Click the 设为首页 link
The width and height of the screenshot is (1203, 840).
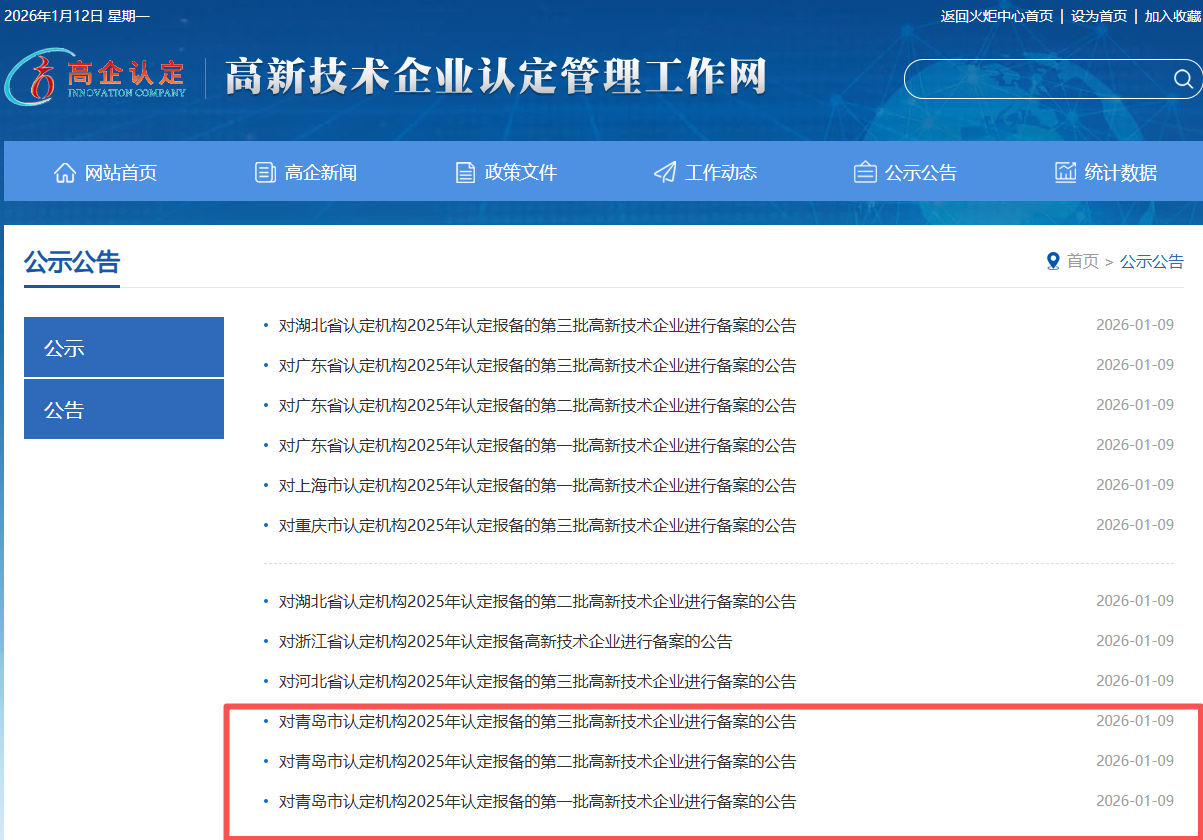pyautogui.click(x=1098, y=16)
